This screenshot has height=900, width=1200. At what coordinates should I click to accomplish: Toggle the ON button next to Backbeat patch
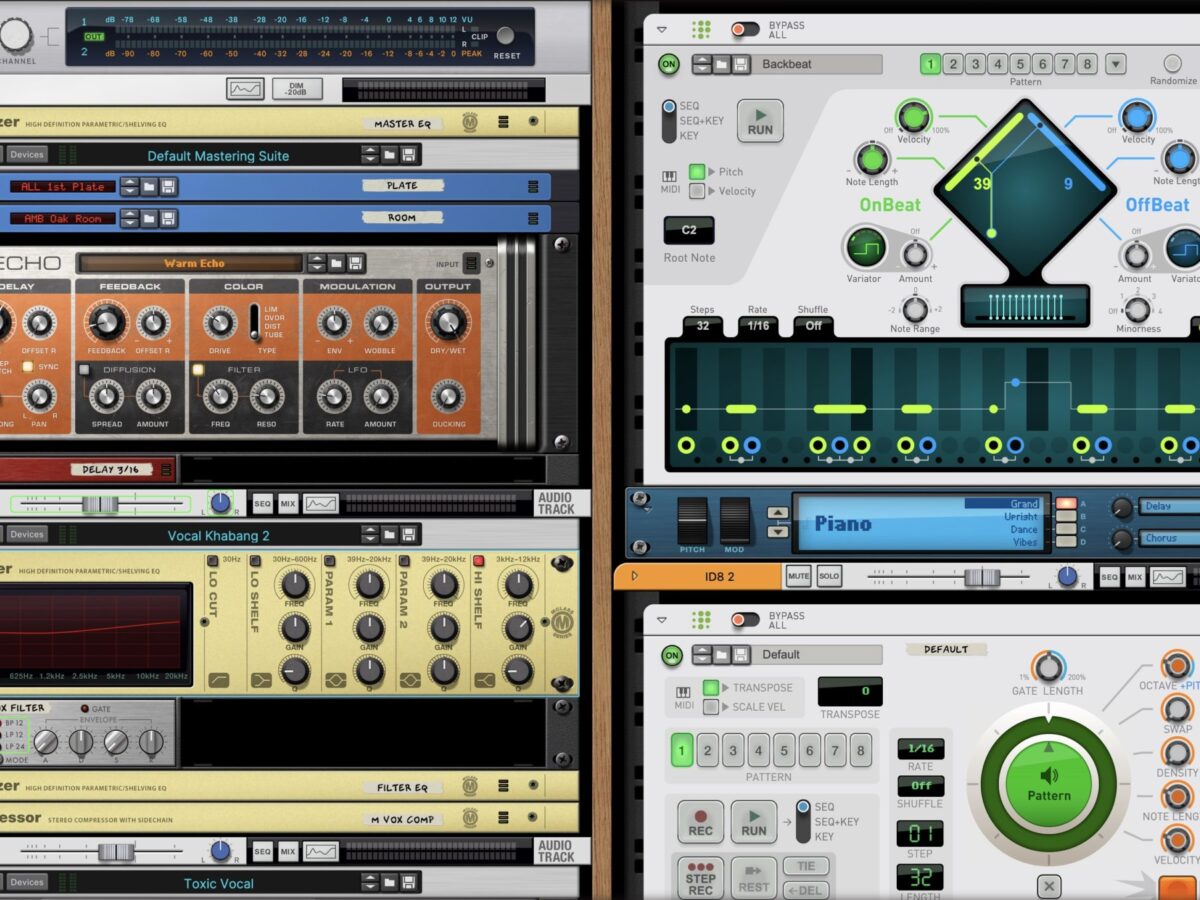(668, 65)
